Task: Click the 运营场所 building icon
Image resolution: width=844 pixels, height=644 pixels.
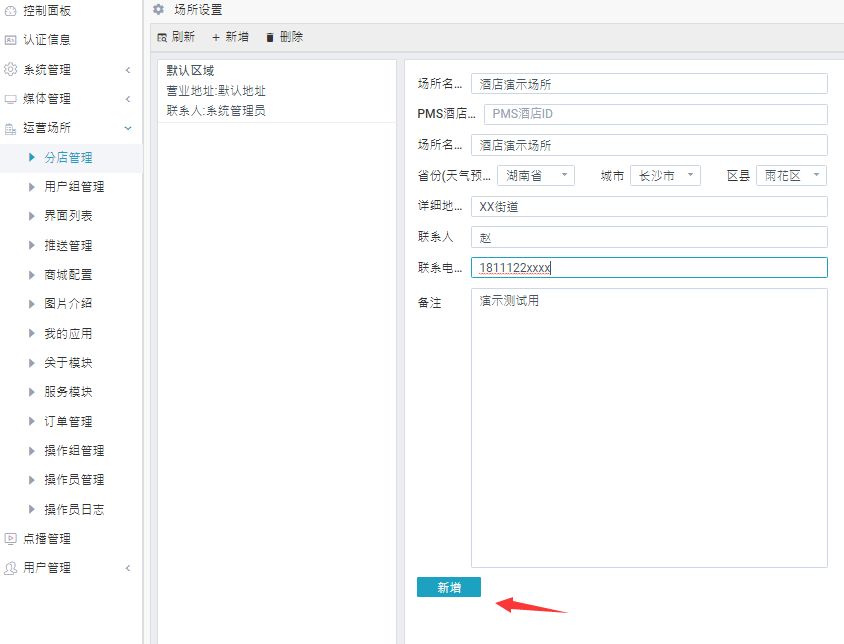Action: pyautogui.click(x=10, y=128)
